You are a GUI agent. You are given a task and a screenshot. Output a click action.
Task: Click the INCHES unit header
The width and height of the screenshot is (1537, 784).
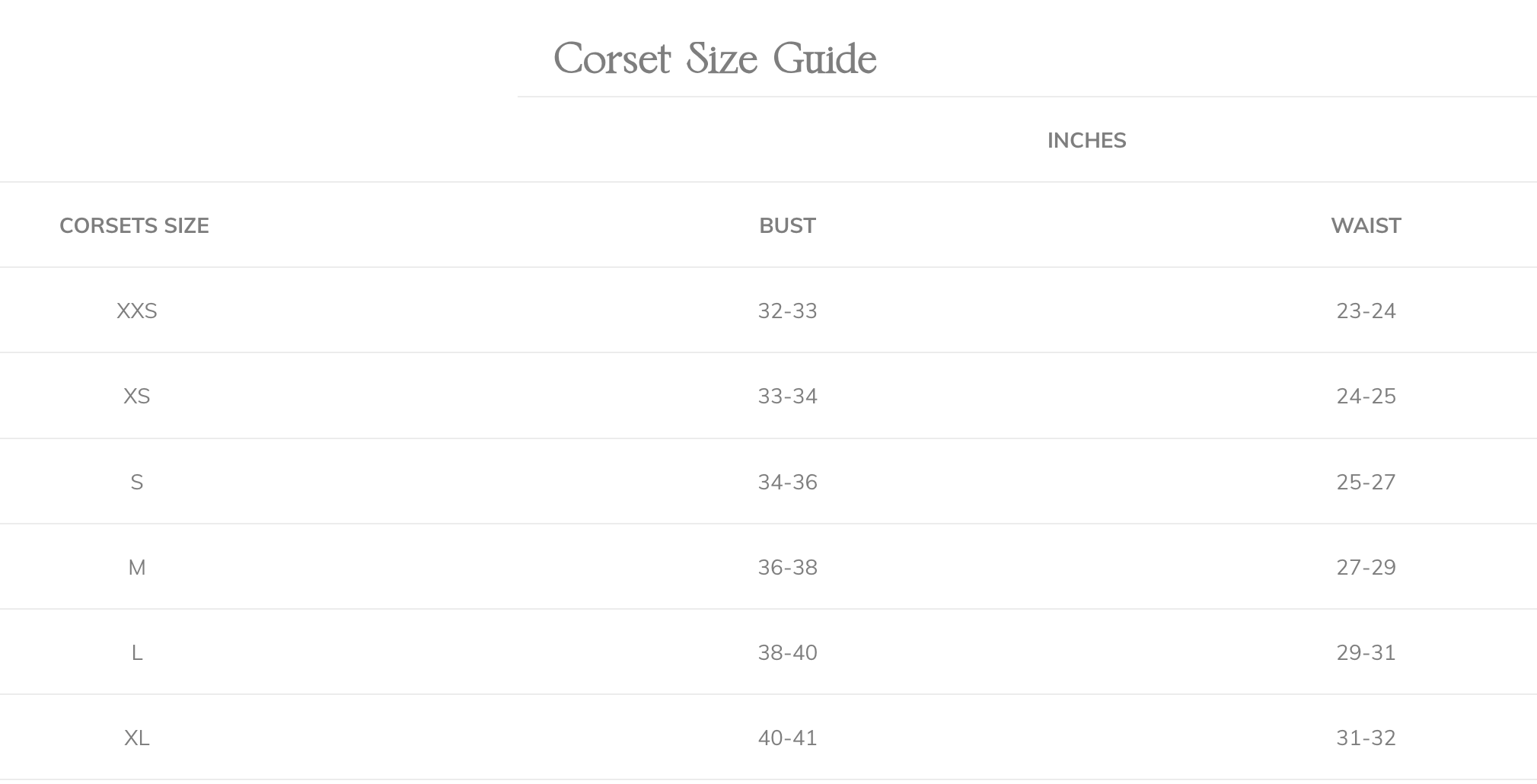(1086, 141)
